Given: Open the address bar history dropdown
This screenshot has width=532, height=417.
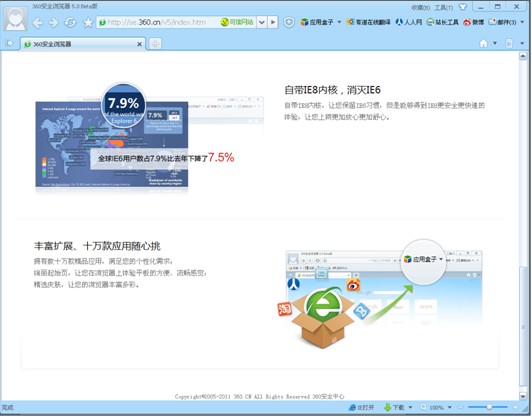Looking at the screenshot, I should (262, 22).
